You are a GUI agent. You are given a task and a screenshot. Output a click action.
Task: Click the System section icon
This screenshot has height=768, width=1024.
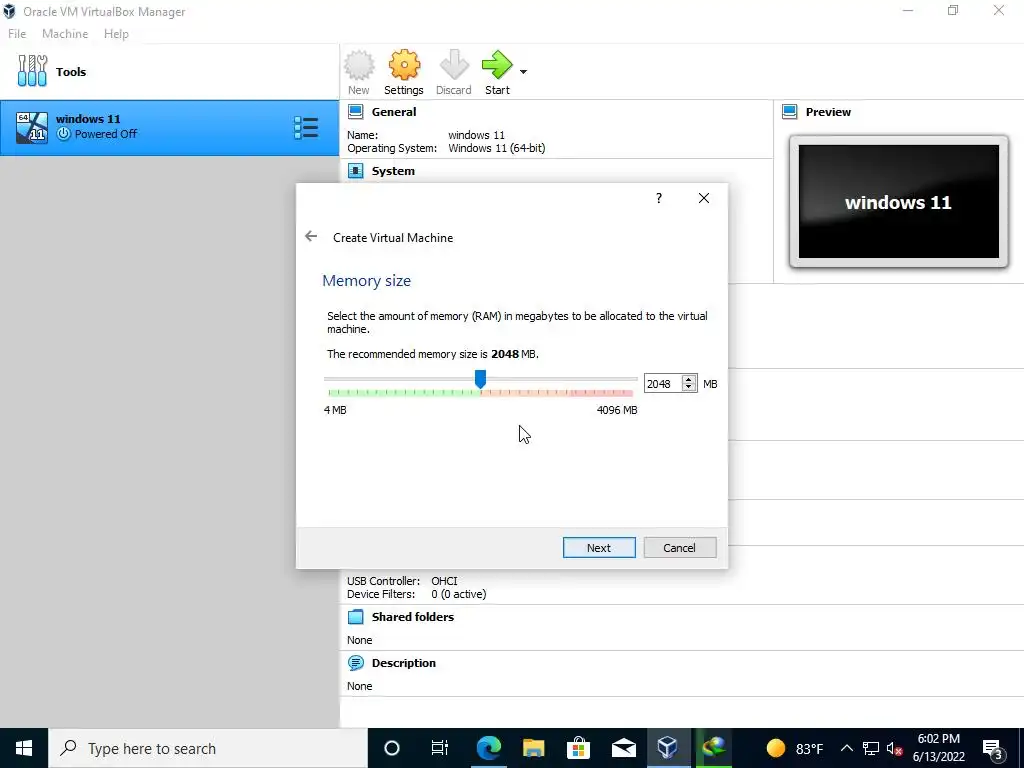[x=356, y=171]
